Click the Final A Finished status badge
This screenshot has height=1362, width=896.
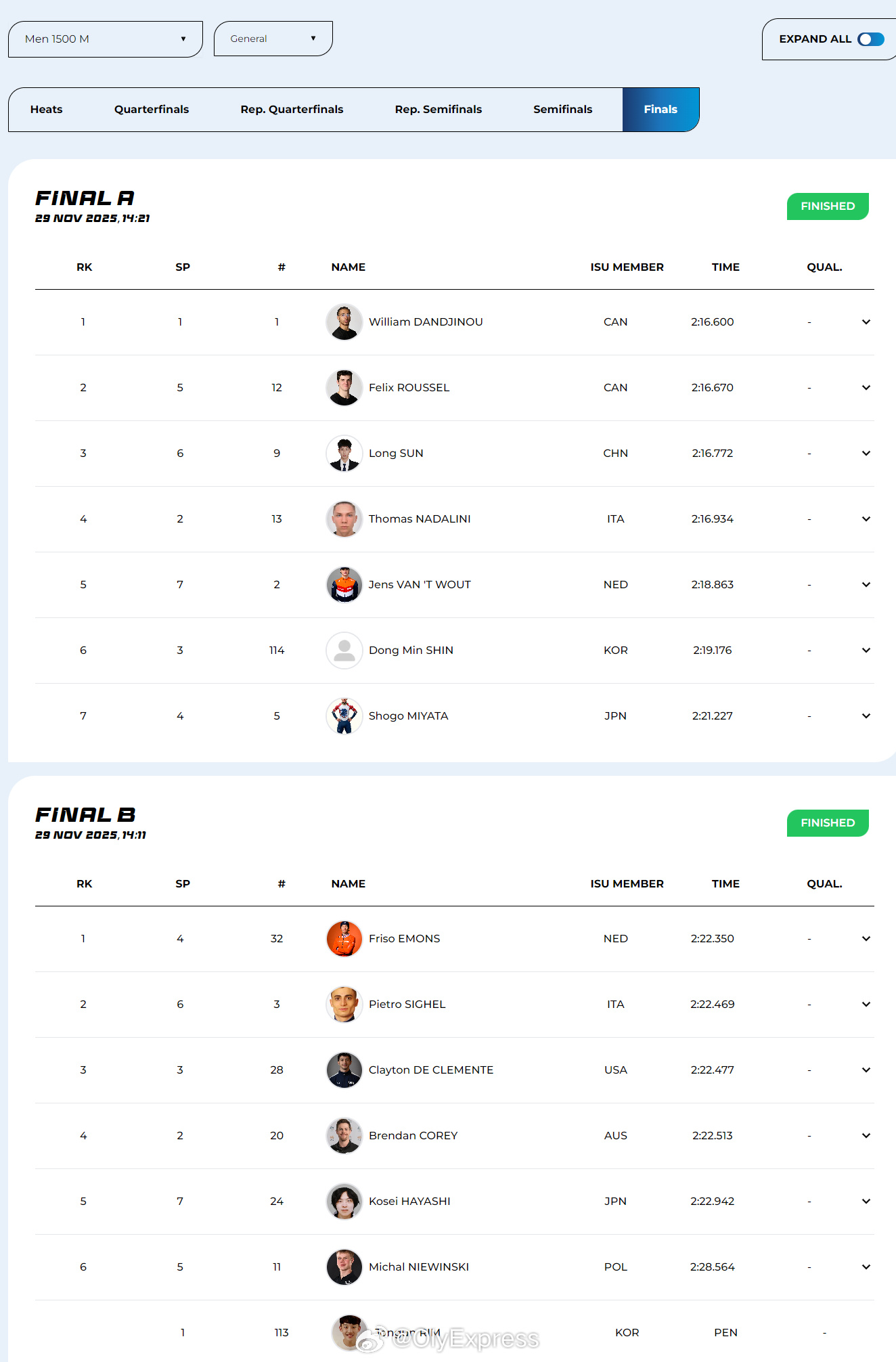pyautogui.click(x=827, y=206)
